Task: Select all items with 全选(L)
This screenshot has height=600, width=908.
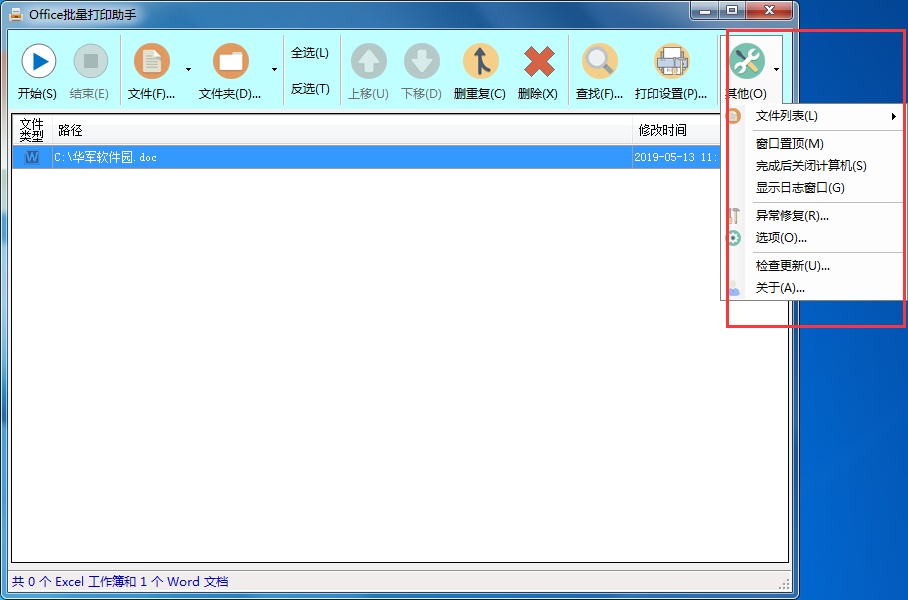Action: tap(311, 51)
